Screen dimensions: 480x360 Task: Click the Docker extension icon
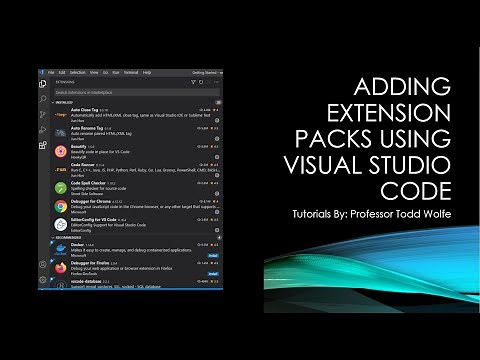[x=61, y=250]
